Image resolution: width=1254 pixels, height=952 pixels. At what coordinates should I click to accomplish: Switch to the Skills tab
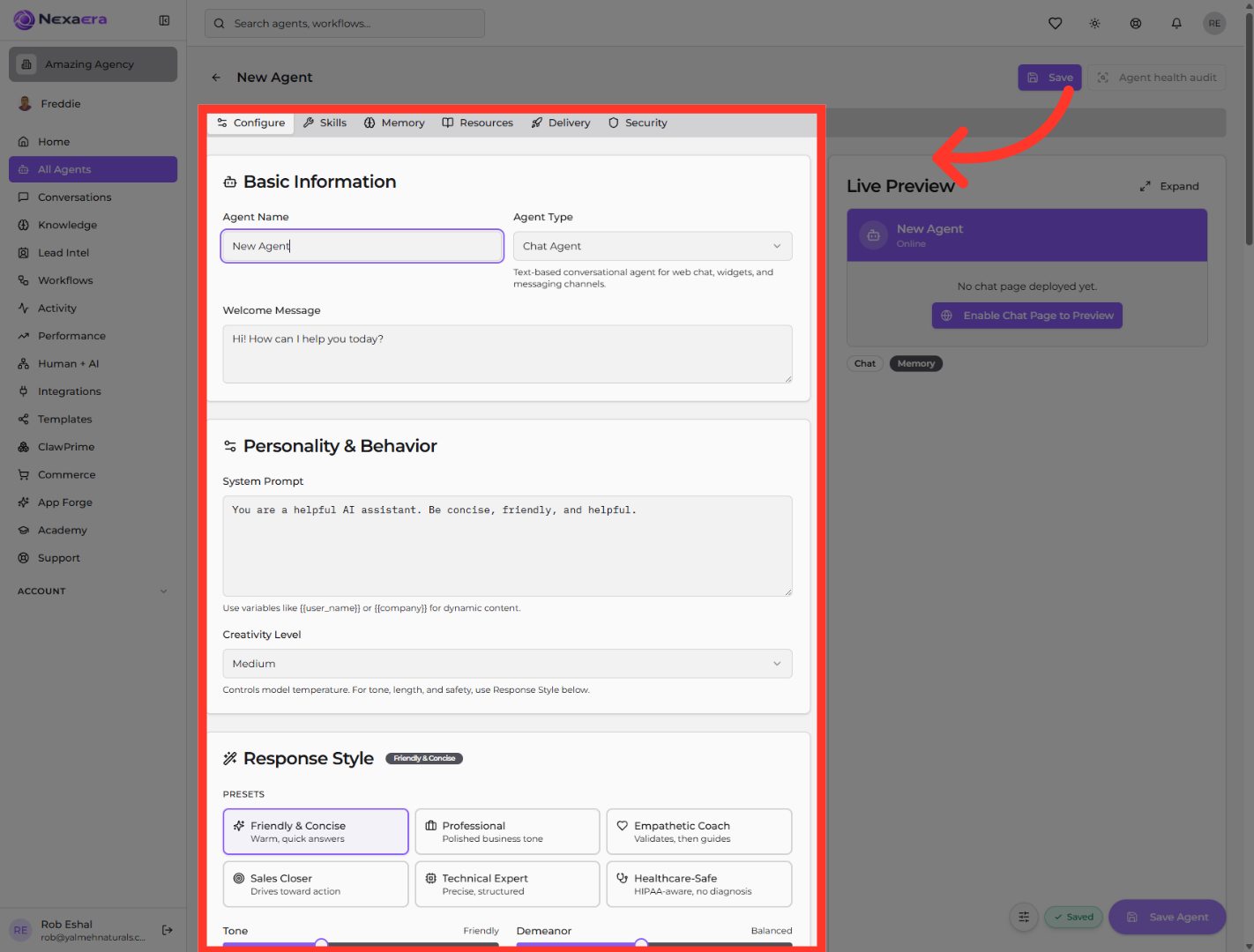pos(325,123)
